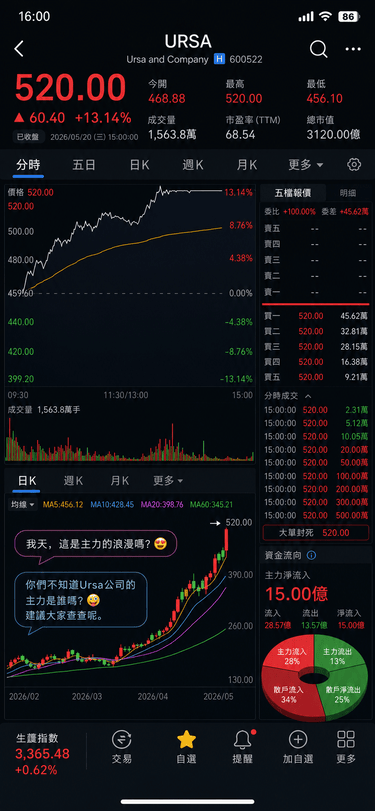Tap the 主力淨流入 15.00億 value
The image size is (375, 811).
tap(296, 593)
